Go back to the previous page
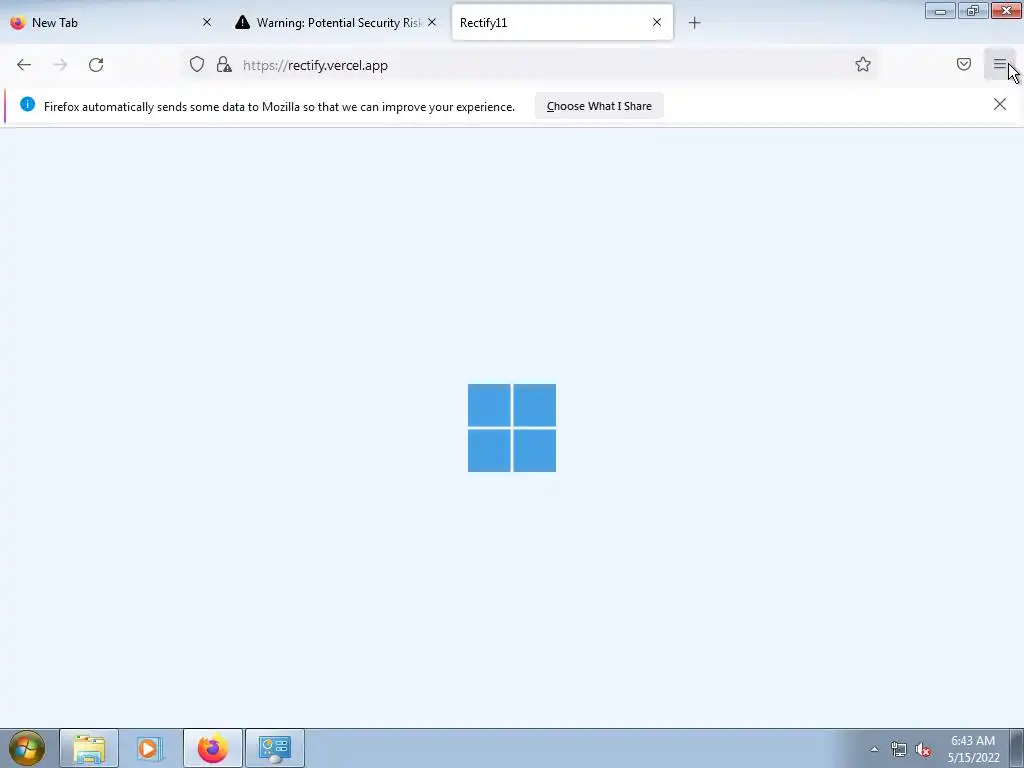Screen dimensions: 1024x768 coord(24,65)
